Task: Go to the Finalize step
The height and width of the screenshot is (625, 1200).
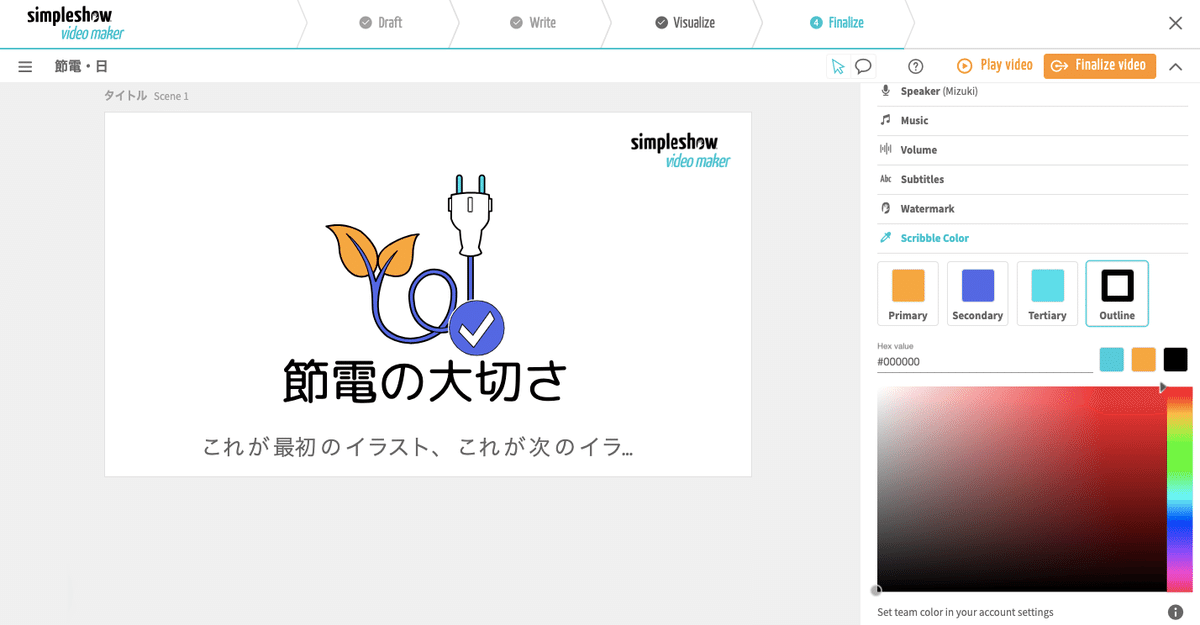Action: point(837,23)
